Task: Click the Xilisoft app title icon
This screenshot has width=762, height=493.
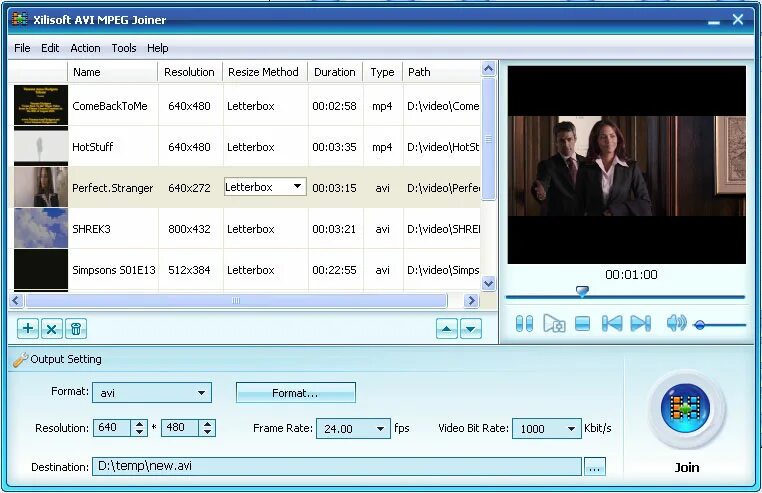Action: (x=20, y=18)
